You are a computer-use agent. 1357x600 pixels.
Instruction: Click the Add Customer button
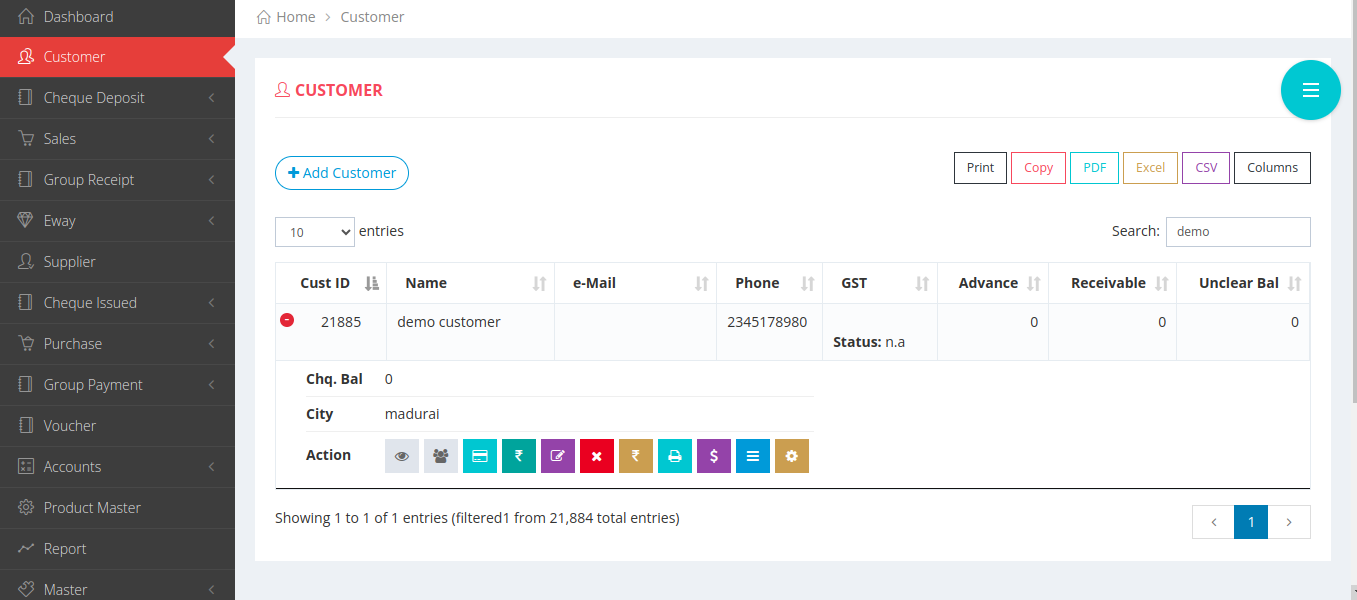(342, 173)
